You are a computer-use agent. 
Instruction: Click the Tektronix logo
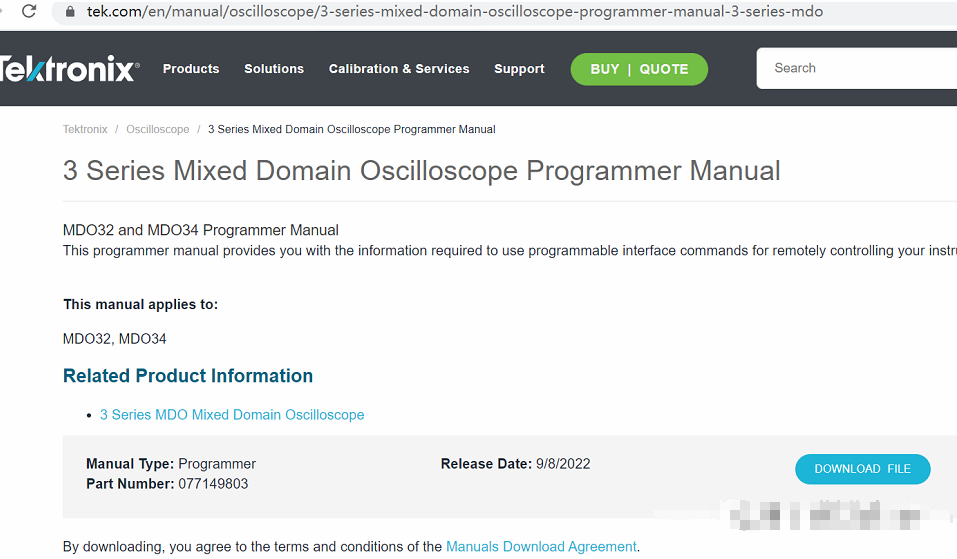68,69
